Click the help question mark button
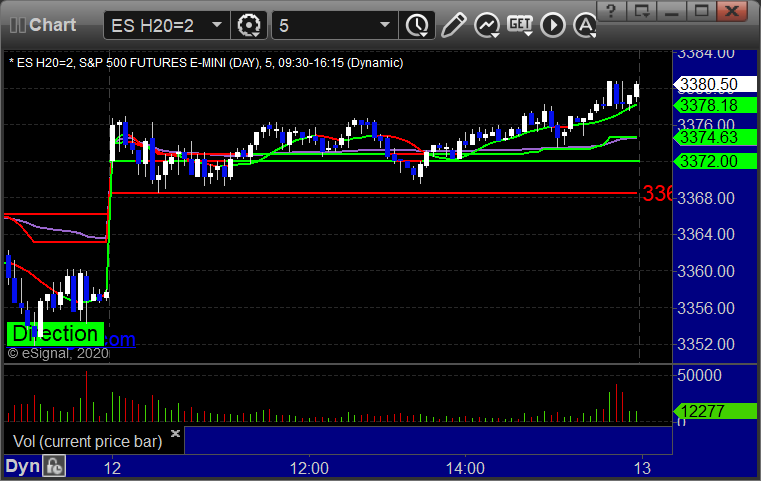This screenshot has width=761, height=481. coord(612,11)
